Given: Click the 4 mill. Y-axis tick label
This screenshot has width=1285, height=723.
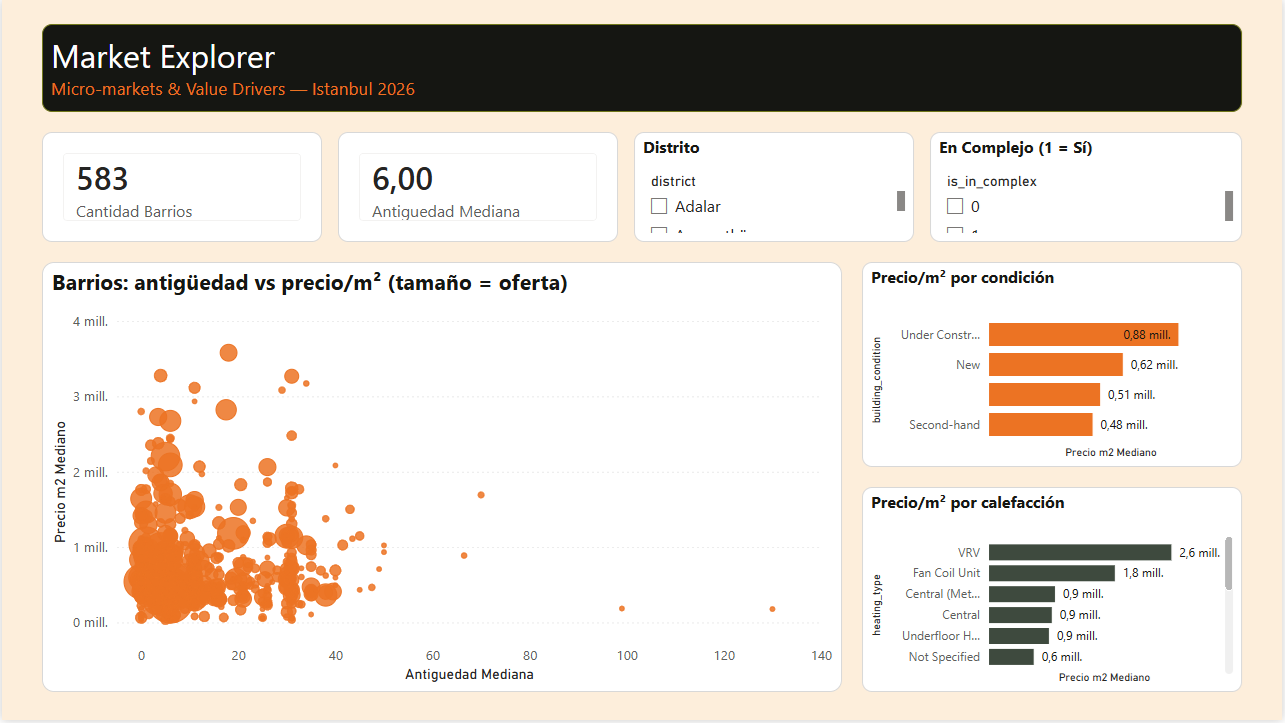Looking at the screenshot, I should (90, 322).
